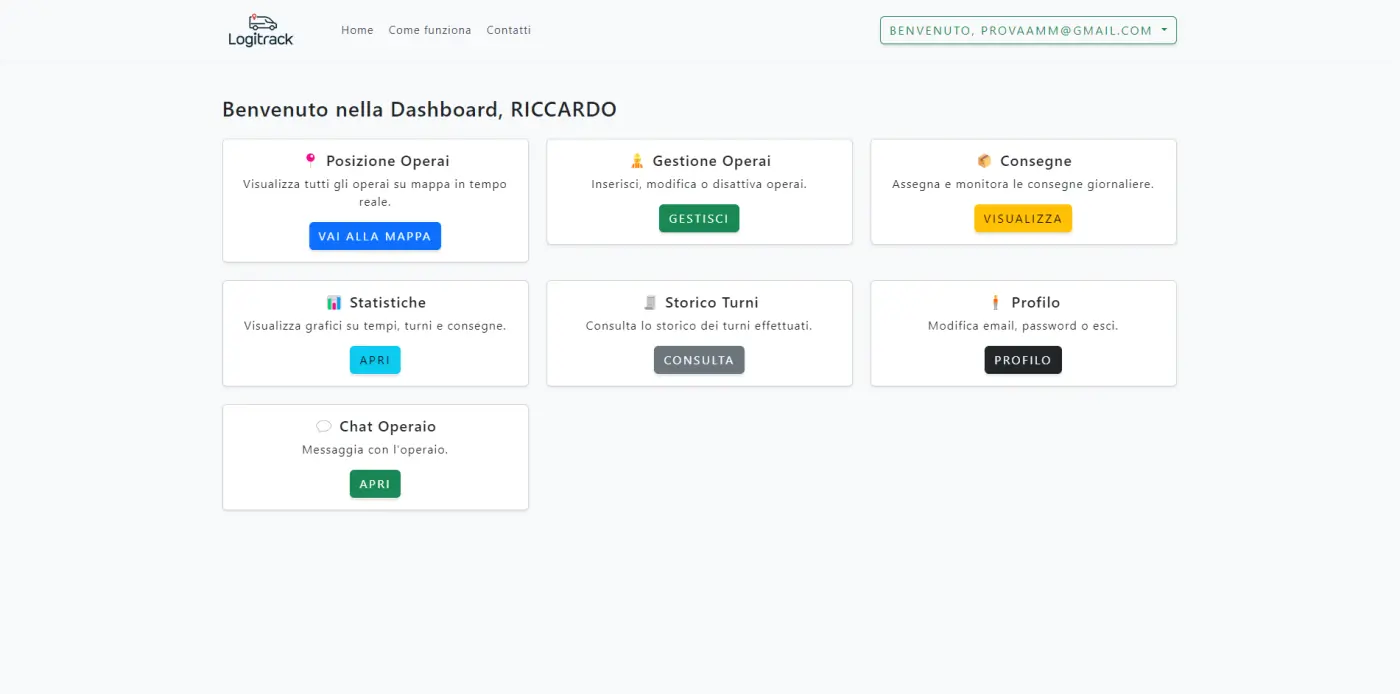
Task: Click the bar chart icon on Statistiche card
Action: (333, 302)
